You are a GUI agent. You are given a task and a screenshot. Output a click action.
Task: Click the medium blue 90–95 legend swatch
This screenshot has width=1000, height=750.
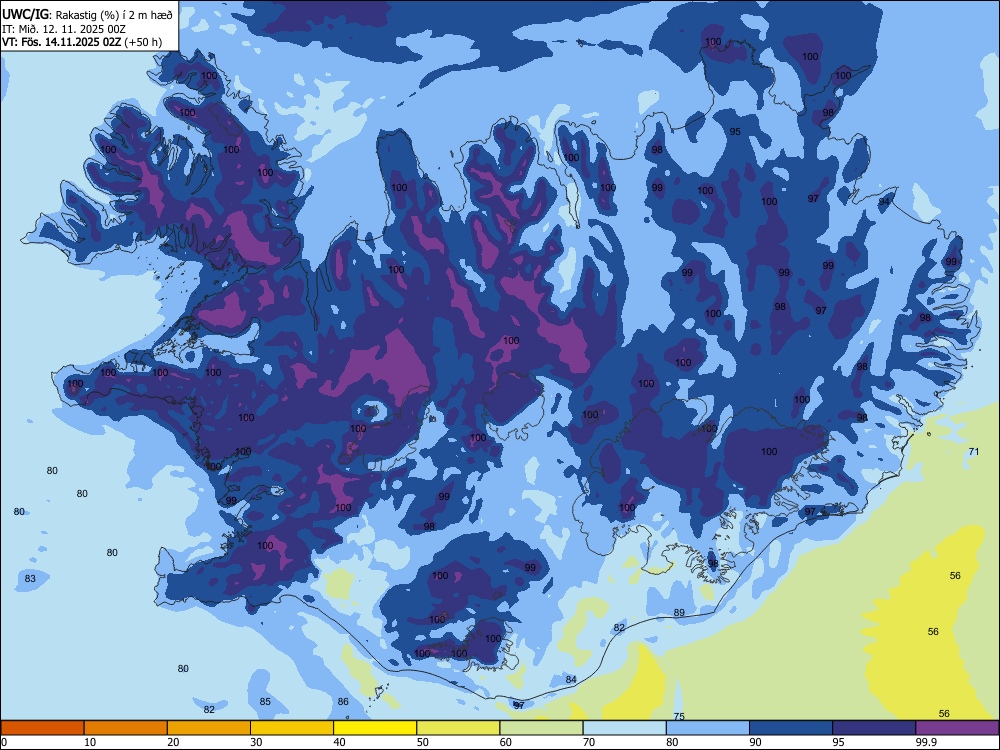click(791, 728)
